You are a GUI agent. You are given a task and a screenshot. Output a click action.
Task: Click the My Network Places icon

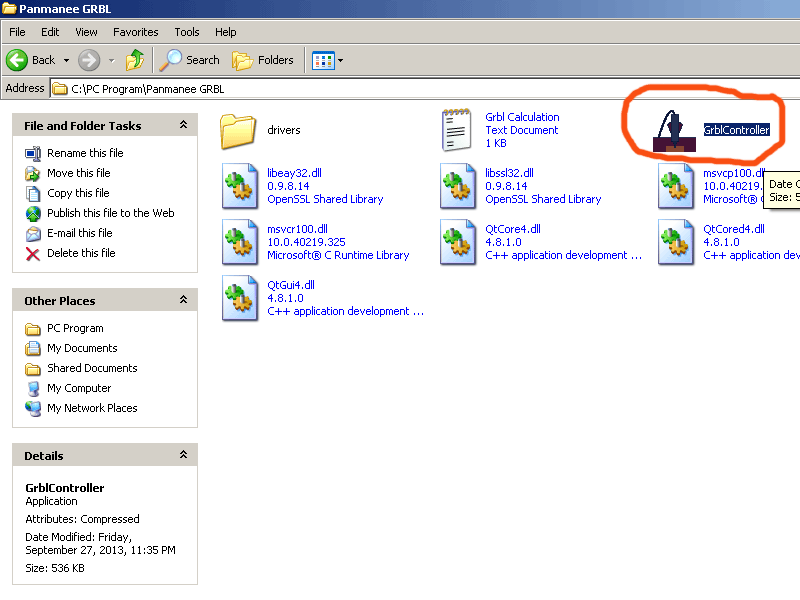(x=33, y=409)
